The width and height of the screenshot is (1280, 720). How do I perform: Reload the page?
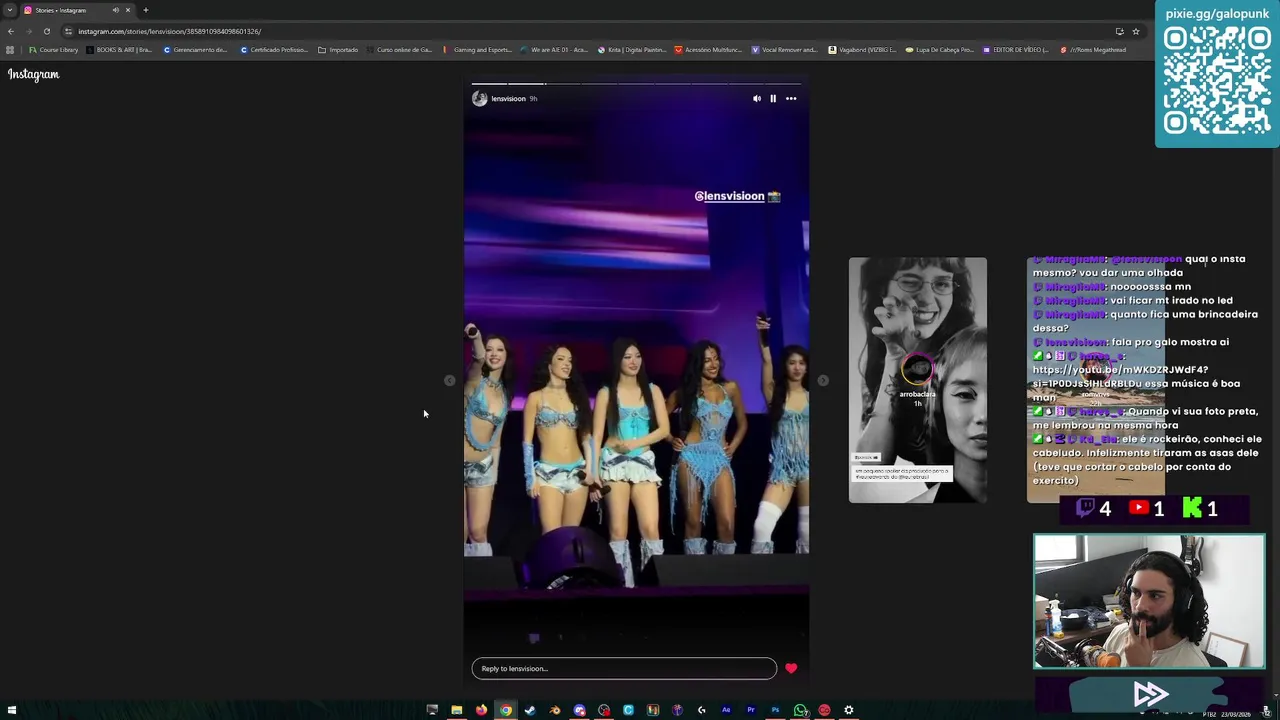pyautogui.click(x=46, y=31)
